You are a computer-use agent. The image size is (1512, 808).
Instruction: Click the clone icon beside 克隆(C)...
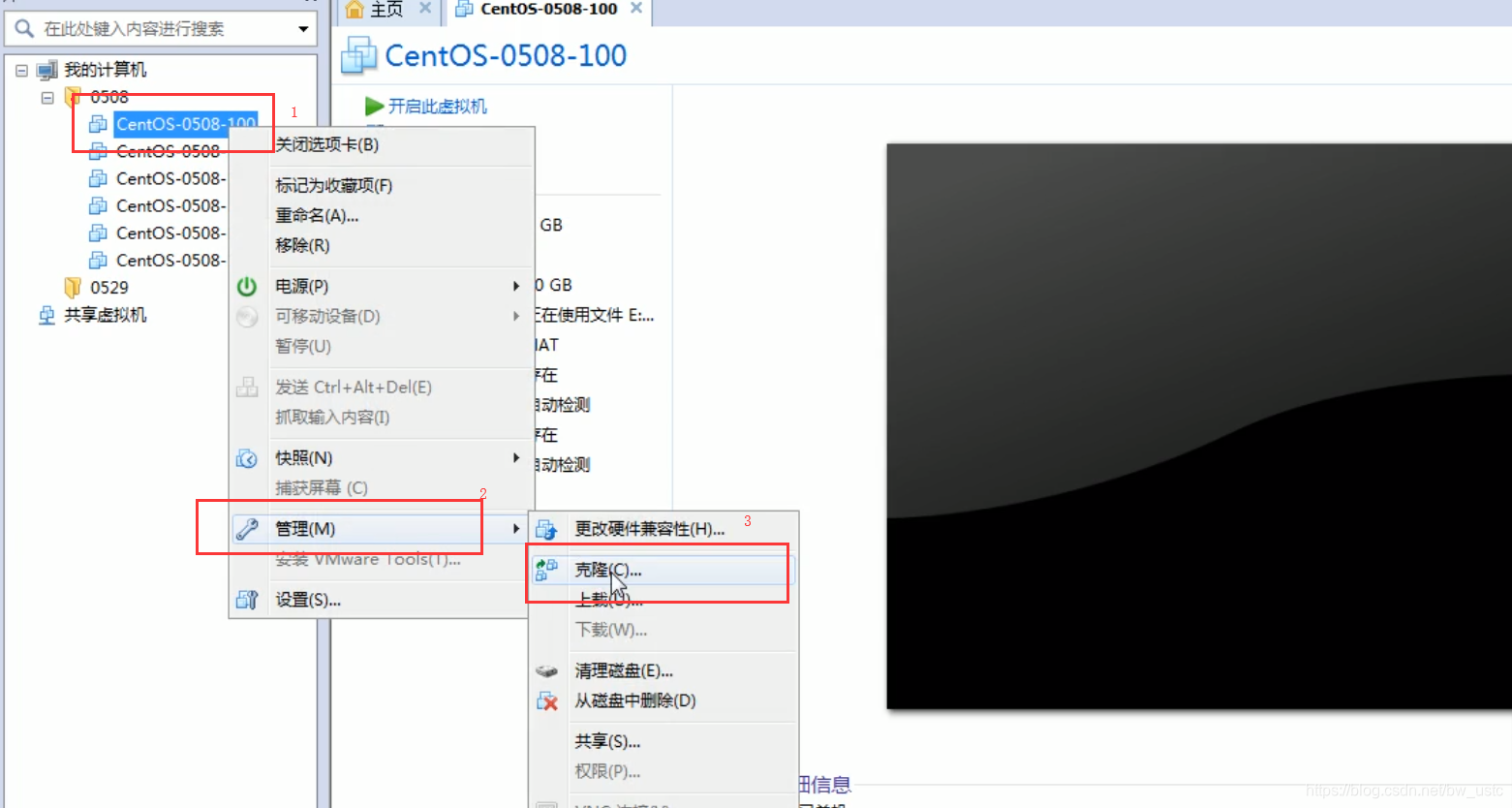coord(546,570)
